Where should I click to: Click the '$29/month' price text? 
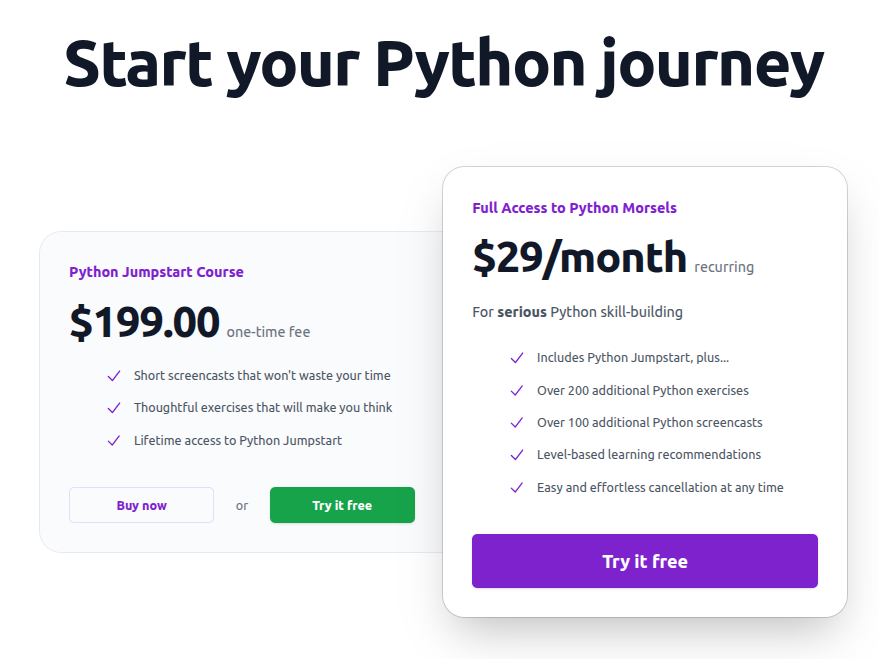point(579,258)
